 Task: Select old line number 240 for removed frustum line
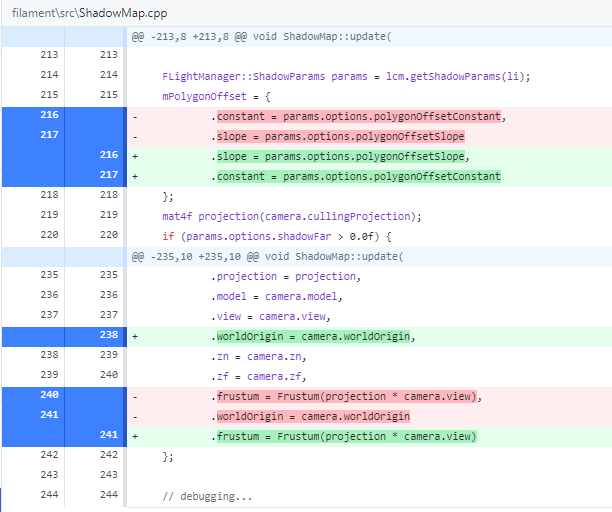[x=49, y=395]
